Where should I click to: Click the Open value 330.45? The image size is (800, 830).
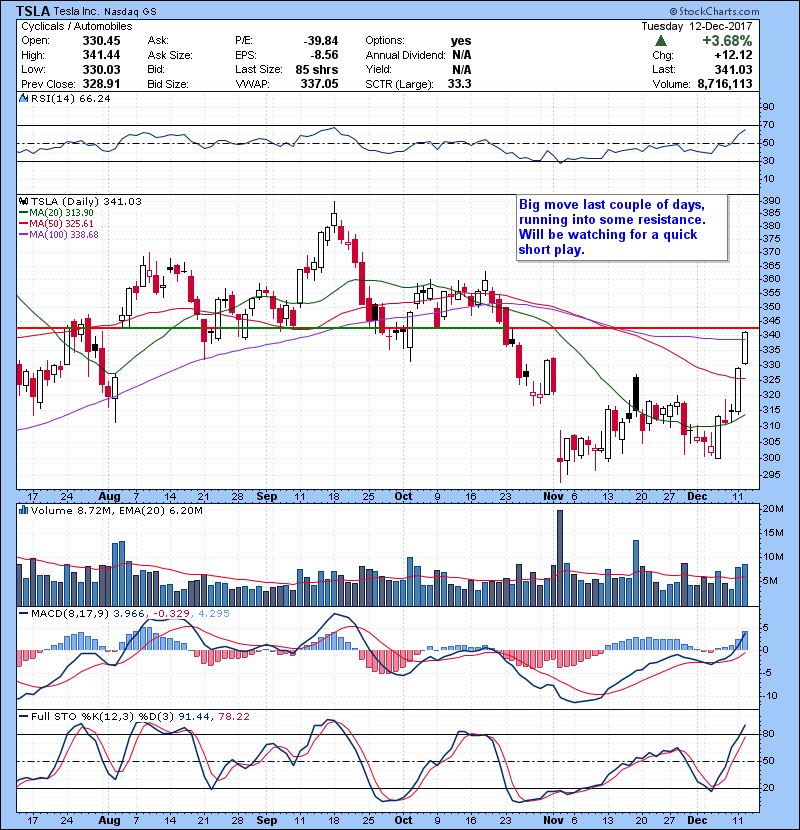click(101, 41)
